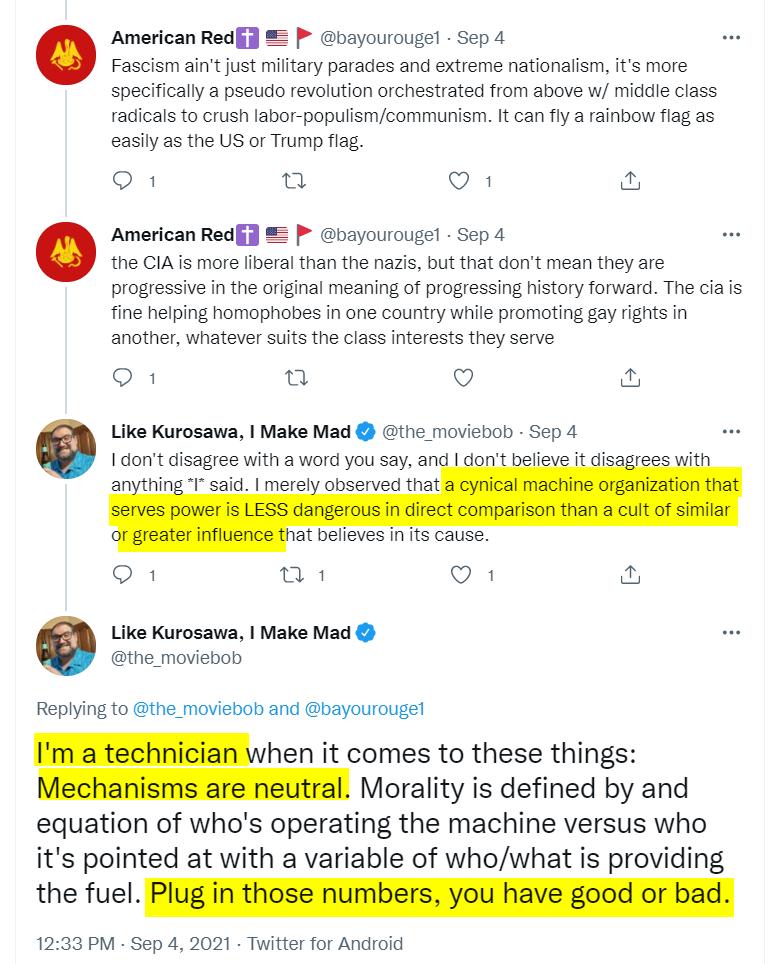This screenshot has width=782, height=964.
Task: Reply to the first American Red tweet
Action: 123,181
